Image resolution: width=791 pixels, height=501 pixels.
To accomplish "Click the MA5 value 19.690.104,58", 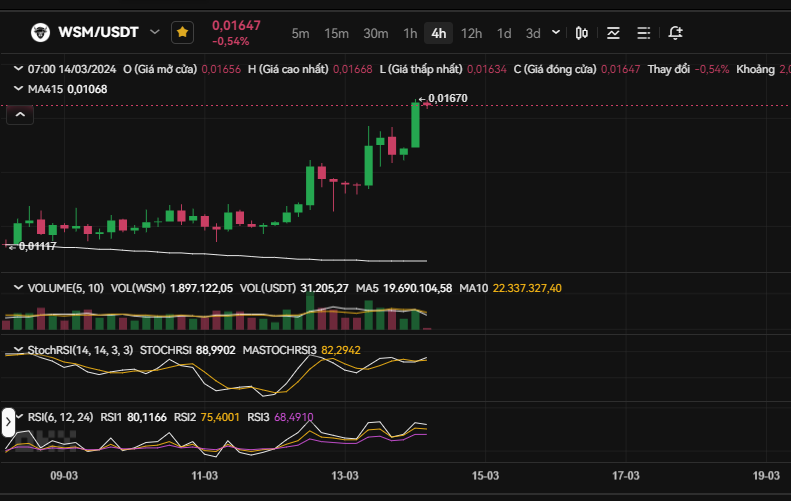I will [417, 288].
